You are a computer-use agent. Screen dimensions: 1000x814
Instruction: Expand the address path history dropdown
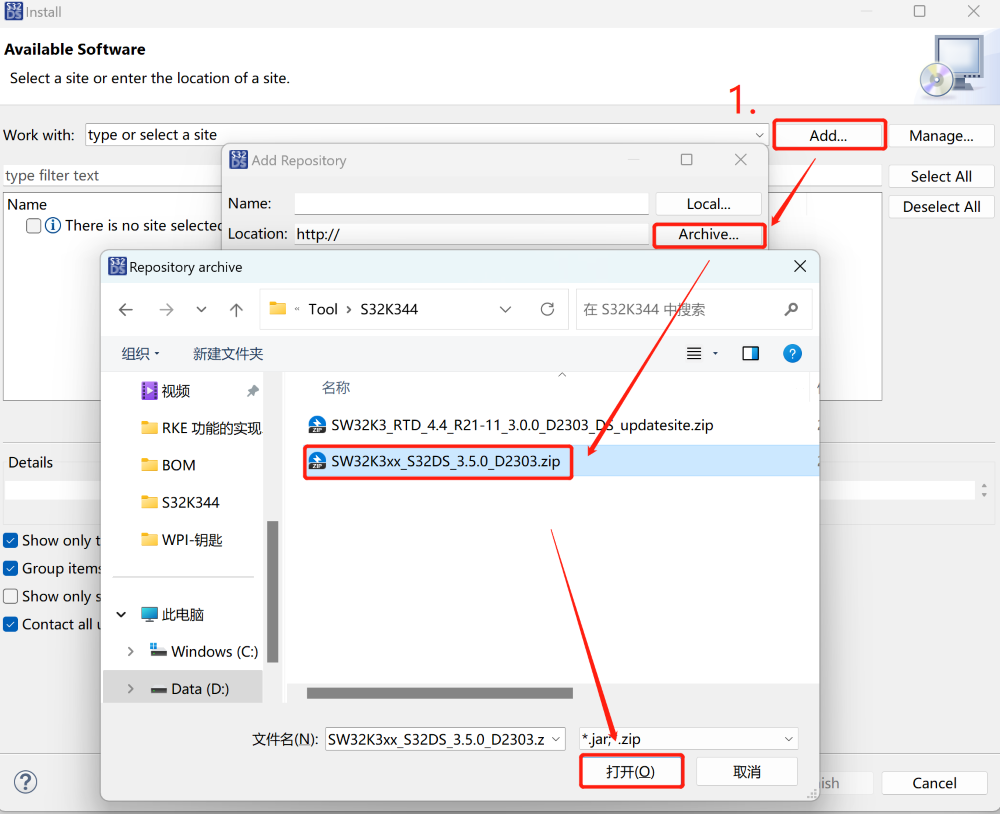[506, 309]
